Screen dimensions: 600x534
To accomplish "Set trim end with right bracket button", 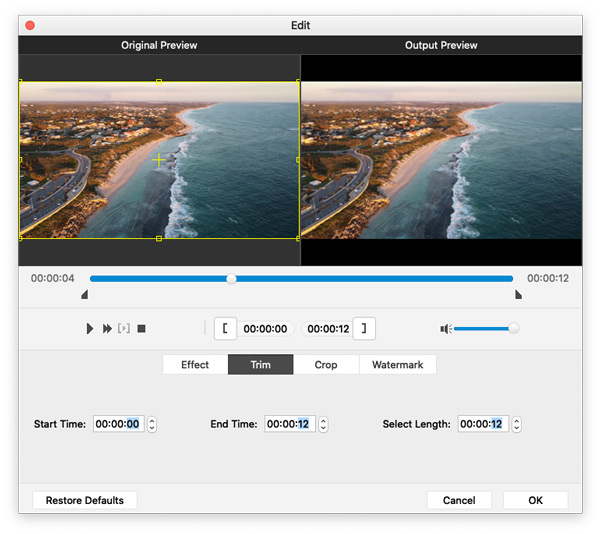I will coord(366,328).
